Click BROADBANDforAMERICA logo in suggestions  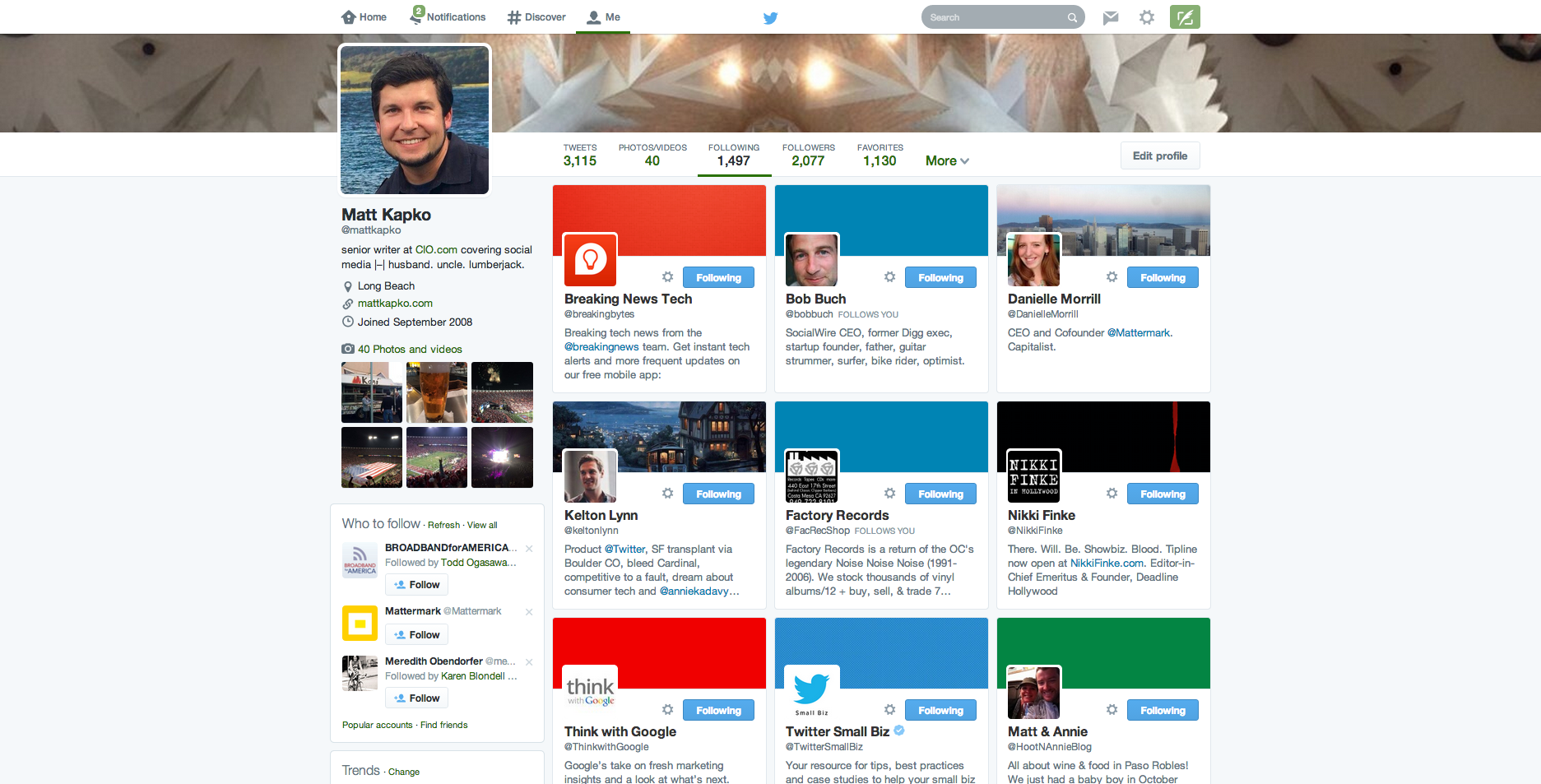pos(360,559)
